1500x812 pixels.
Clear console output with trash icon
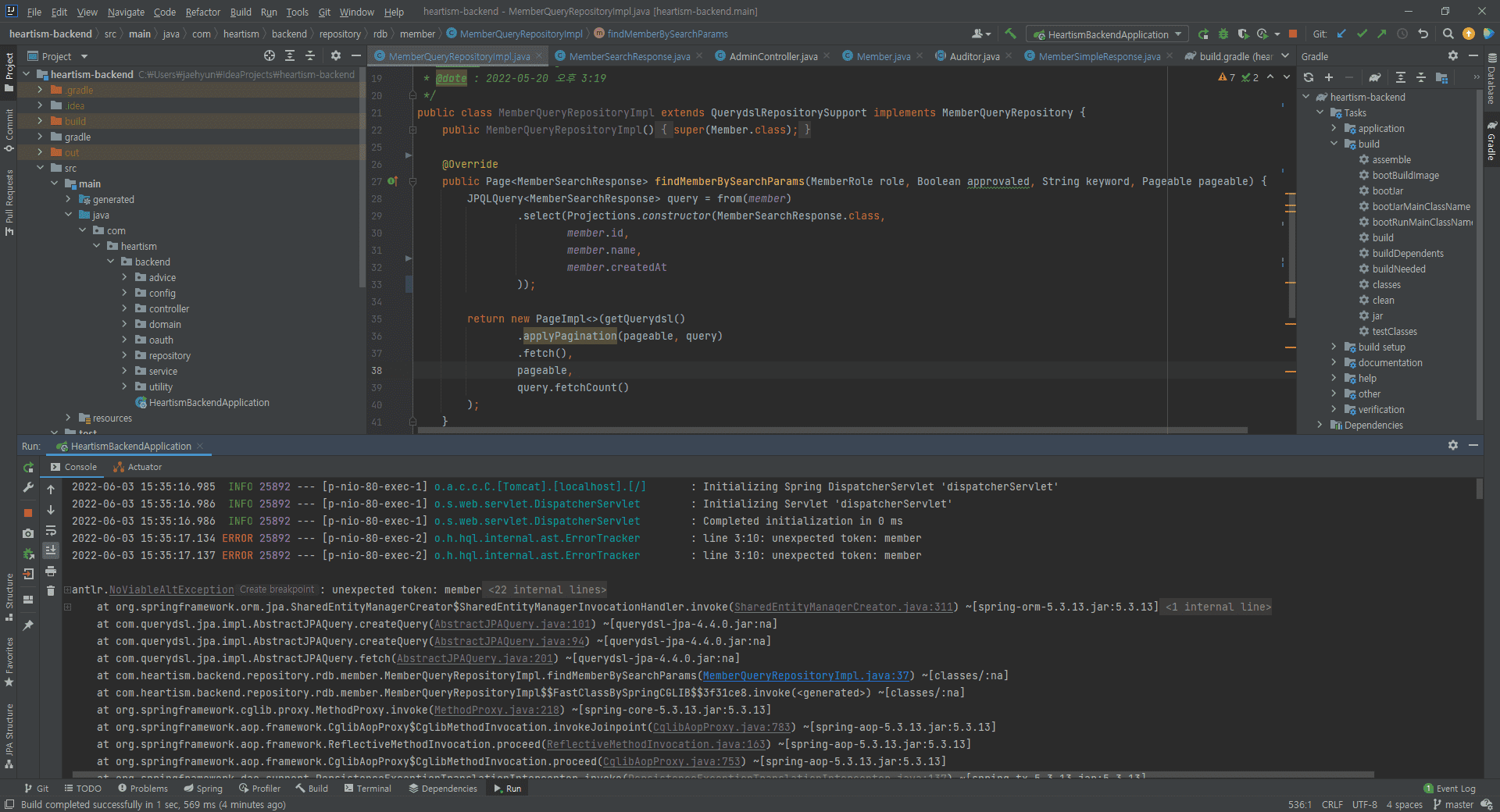coord(51,591)
